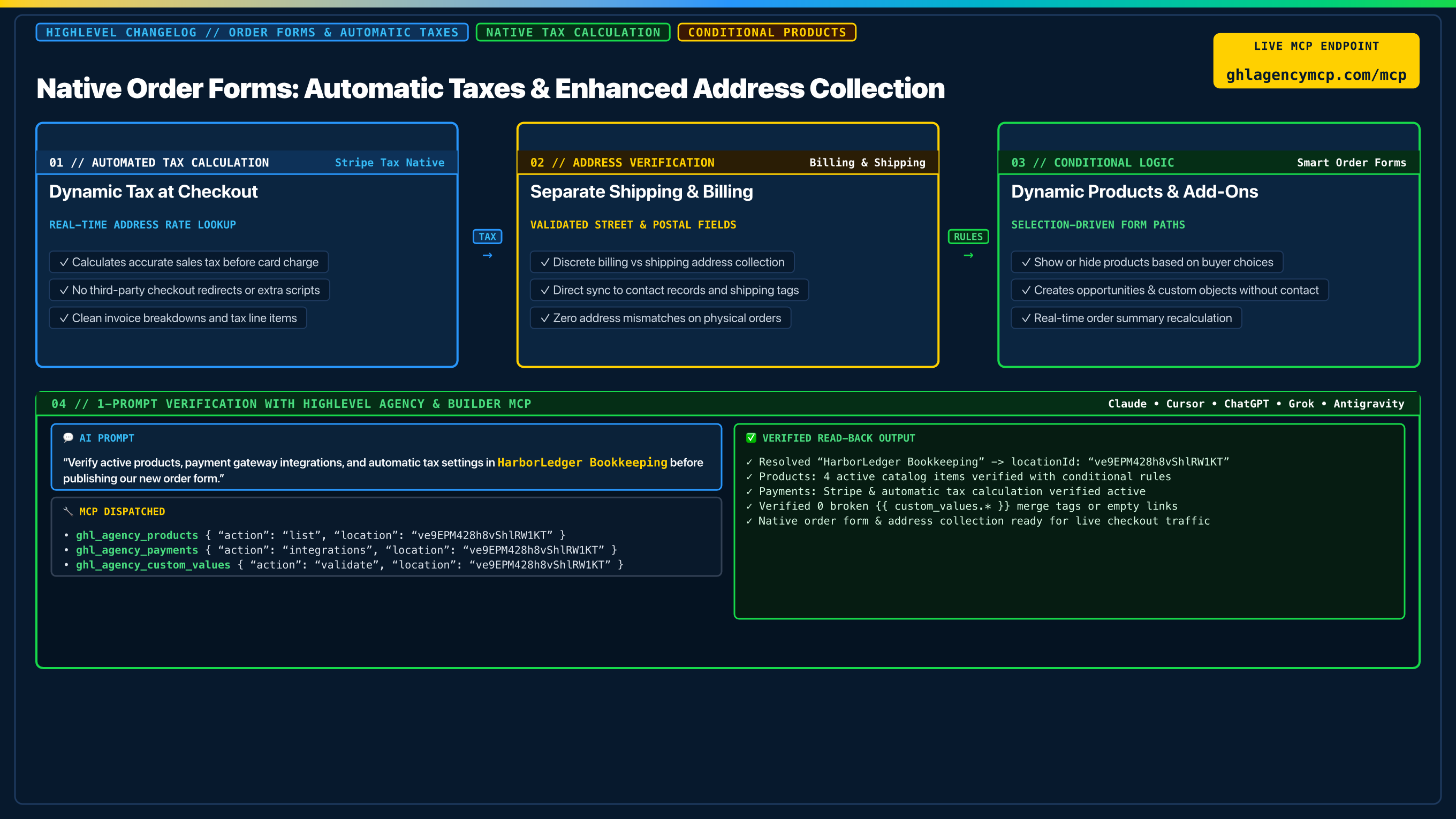The width and height of the screenshot is (1456, 819).
Task: Click 'Show or hide products based on buyer choices'
Action: point(1147,262)
